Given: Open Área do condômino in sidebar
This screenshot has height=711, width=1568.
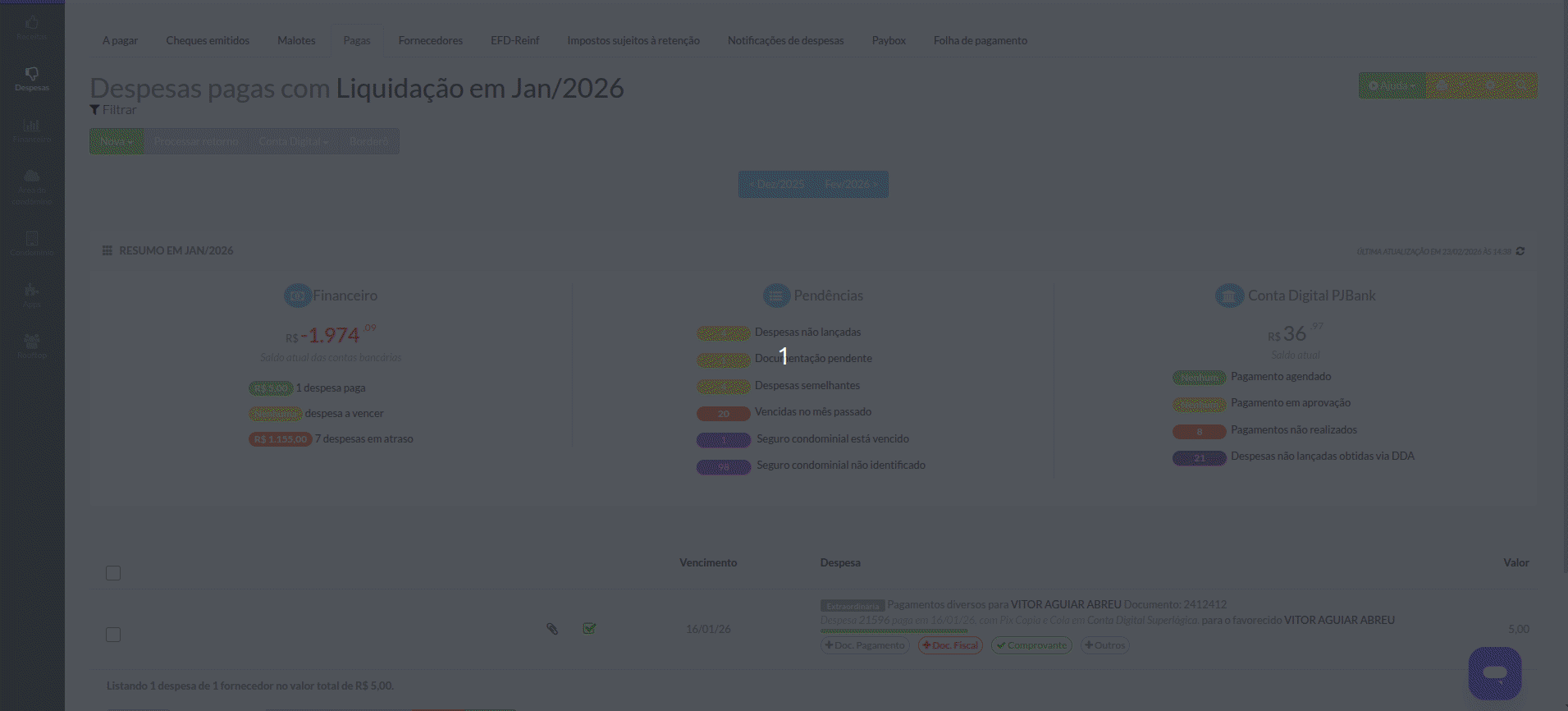Looking at the screenshot, I should click(32, 186).
